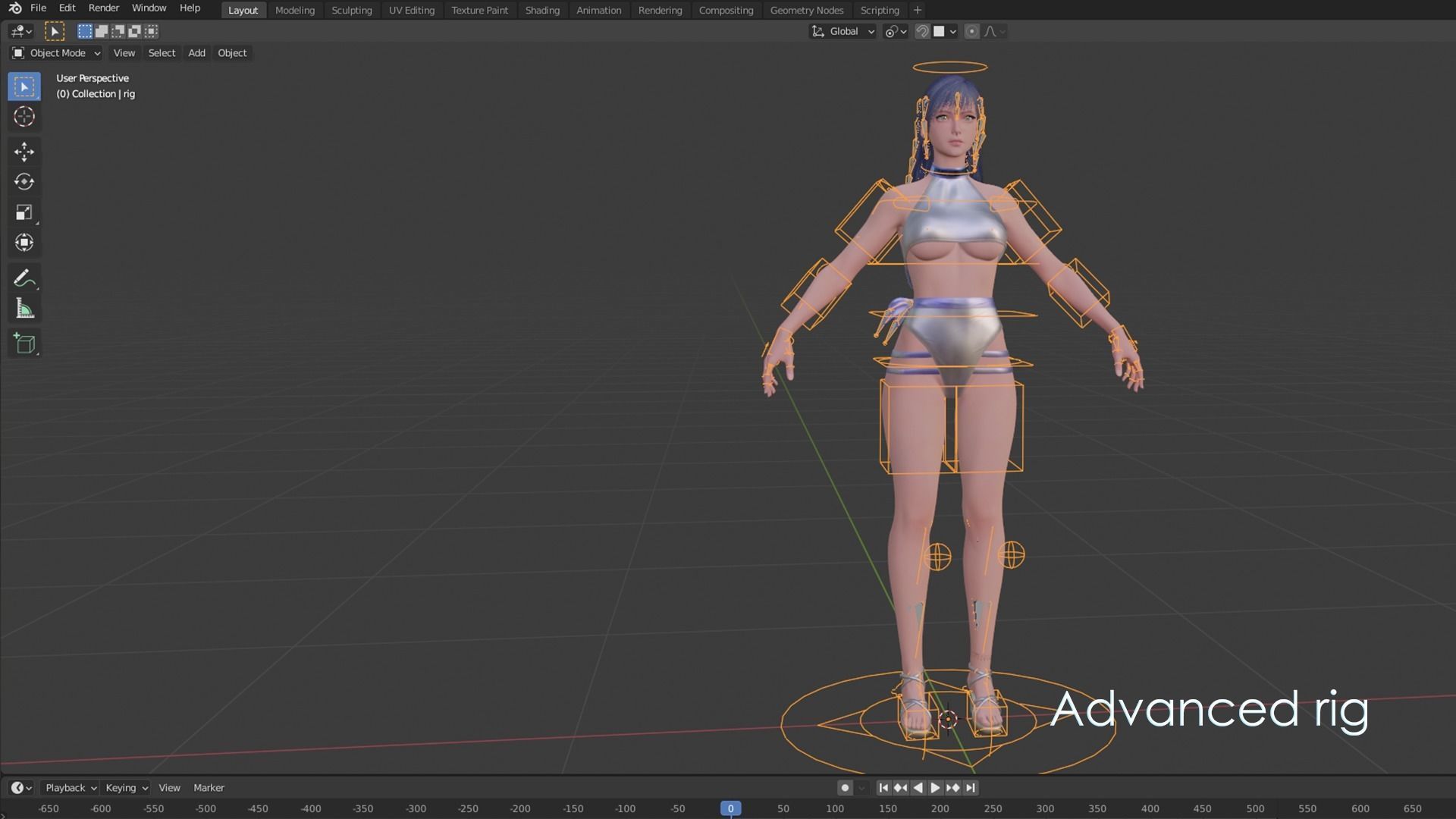
Task: Switch to Animation workspace tab
Action: pyautogui.click(x=598, y=11)
